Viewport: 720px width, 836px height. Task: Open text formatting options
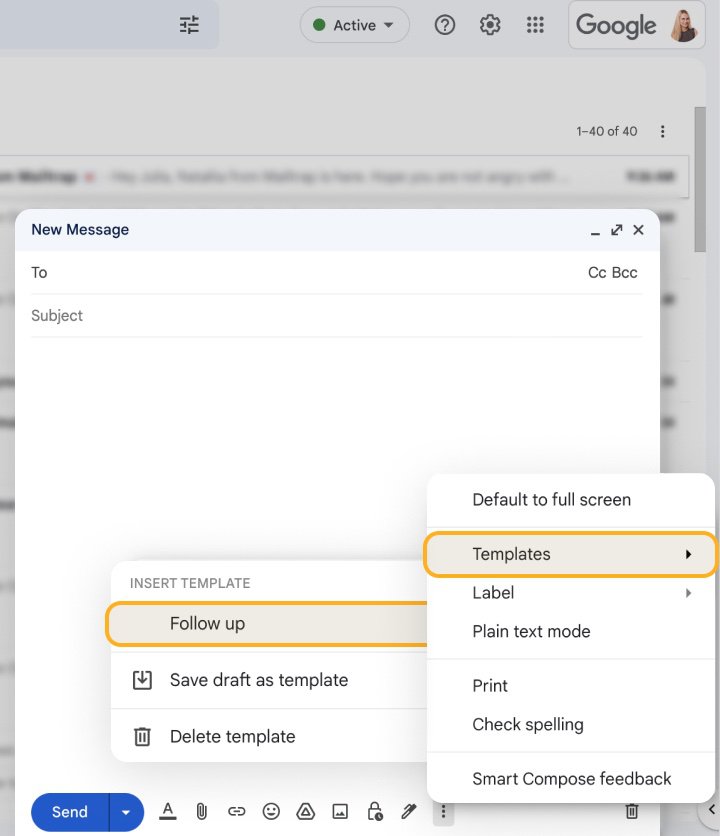point(168,812)
